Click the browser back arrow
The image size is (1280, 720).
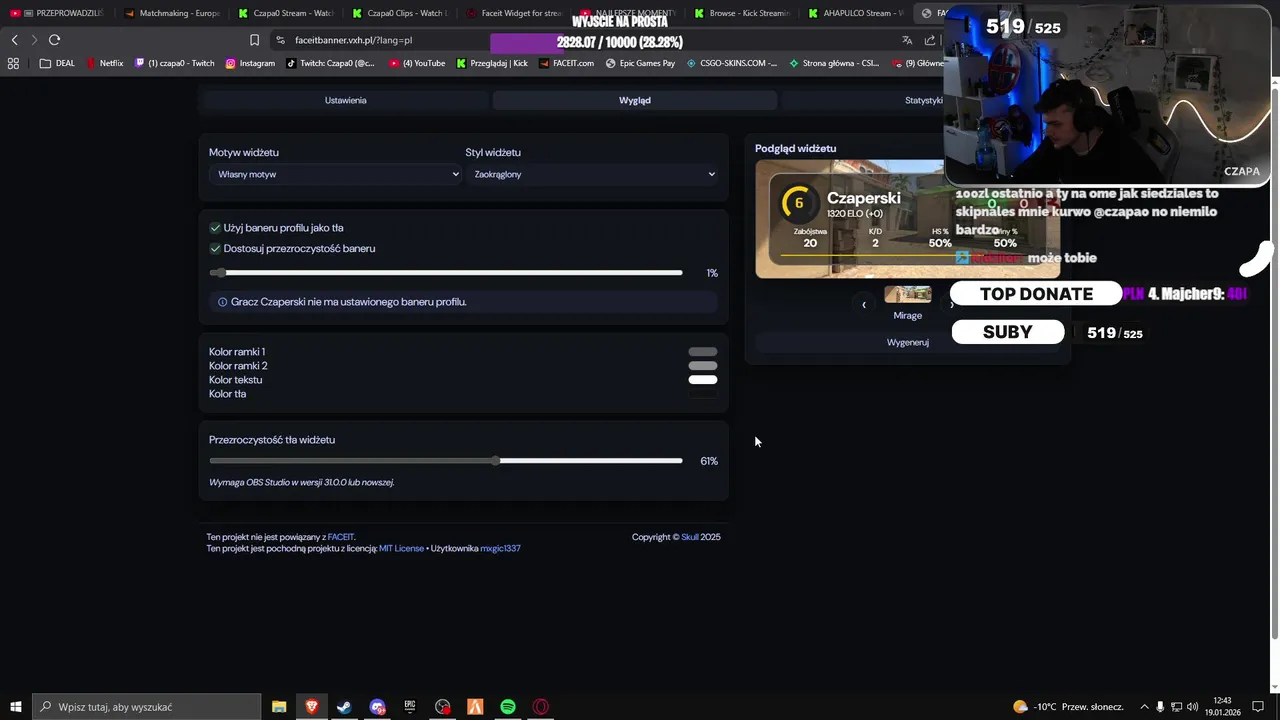(14, 40)
